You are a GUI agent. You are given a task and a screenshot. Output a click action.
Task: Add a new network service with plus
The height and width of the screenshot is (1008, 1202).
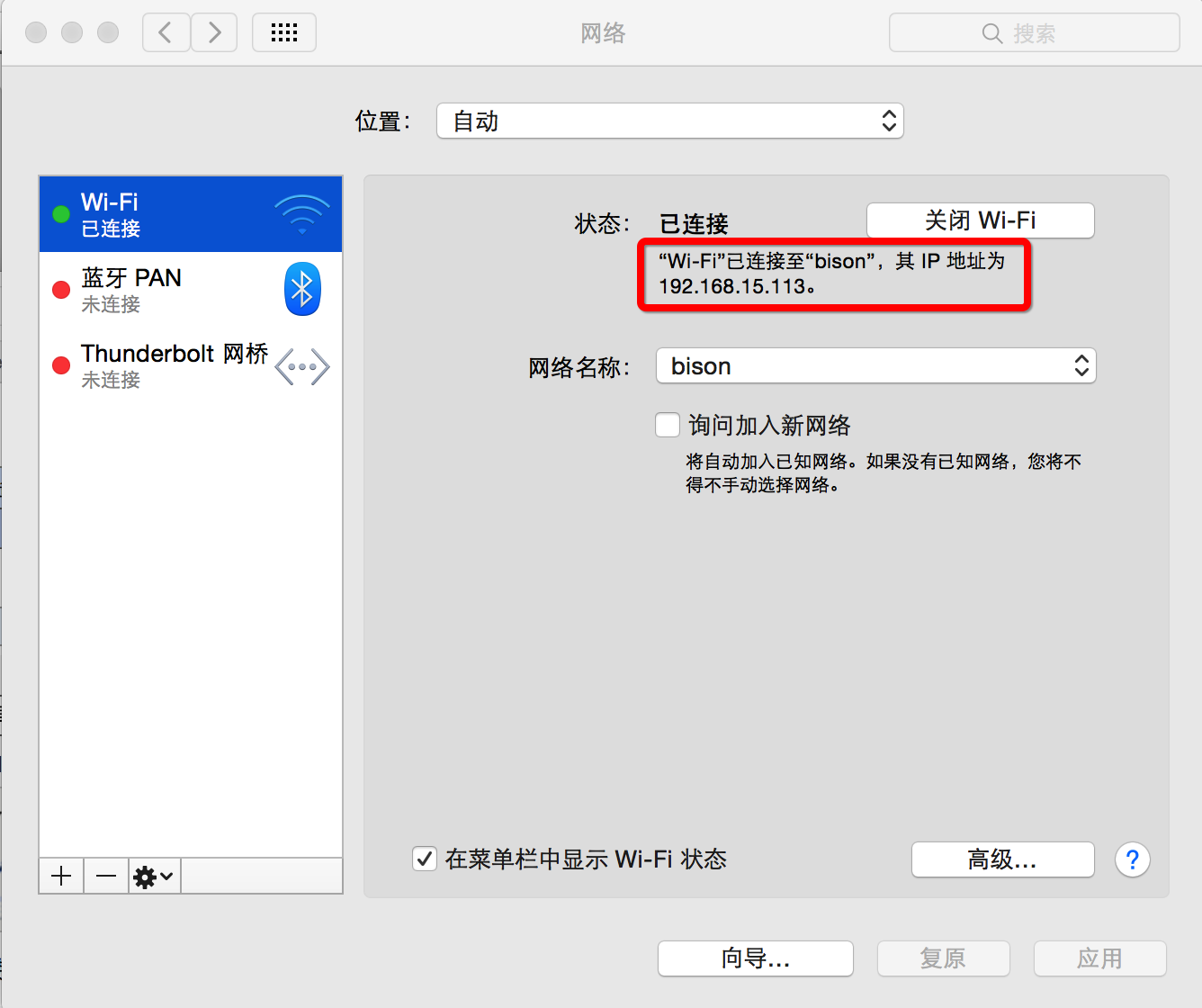click(x=61, y=876)
